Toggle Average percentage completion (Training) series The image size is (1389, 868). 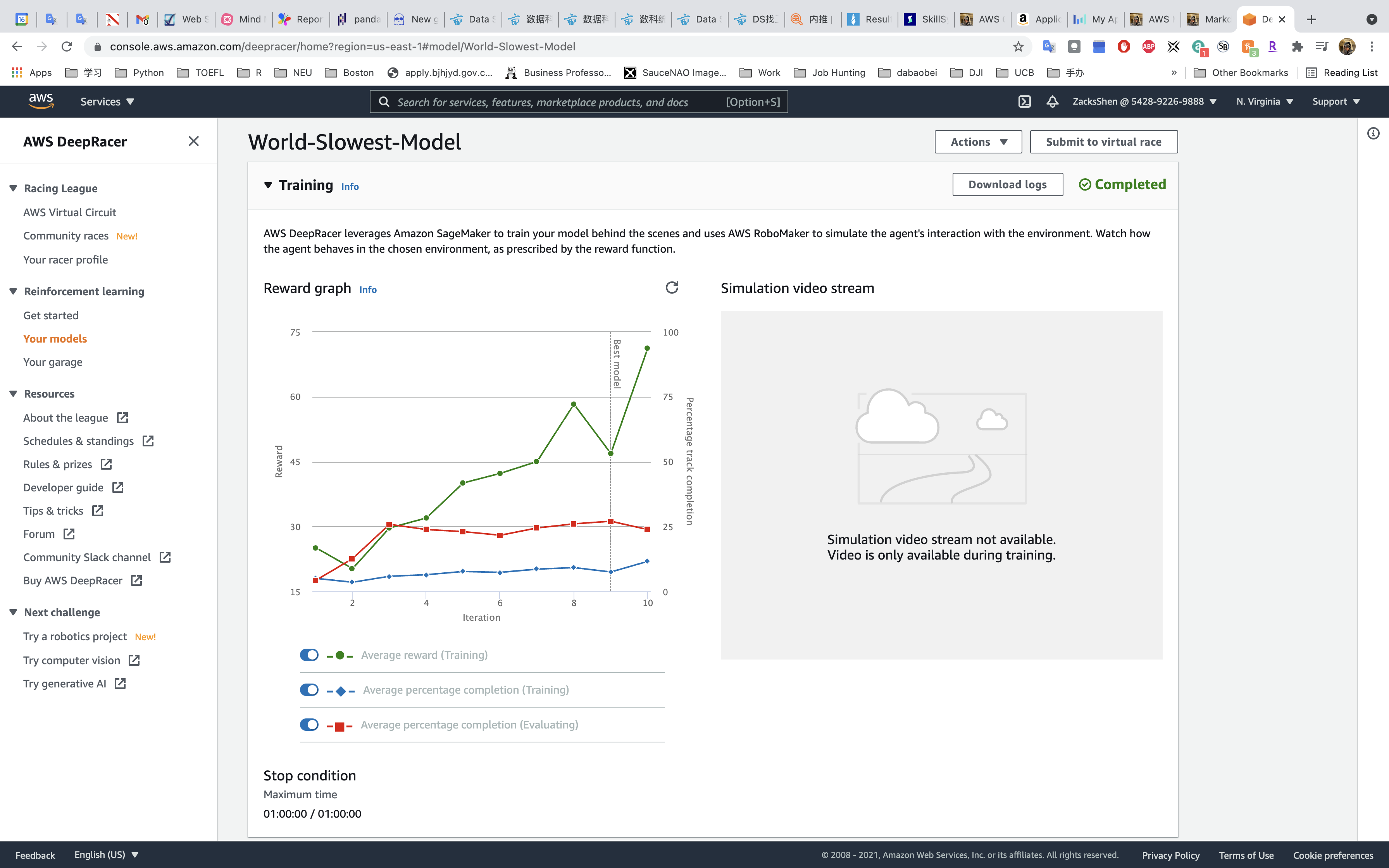309,689
